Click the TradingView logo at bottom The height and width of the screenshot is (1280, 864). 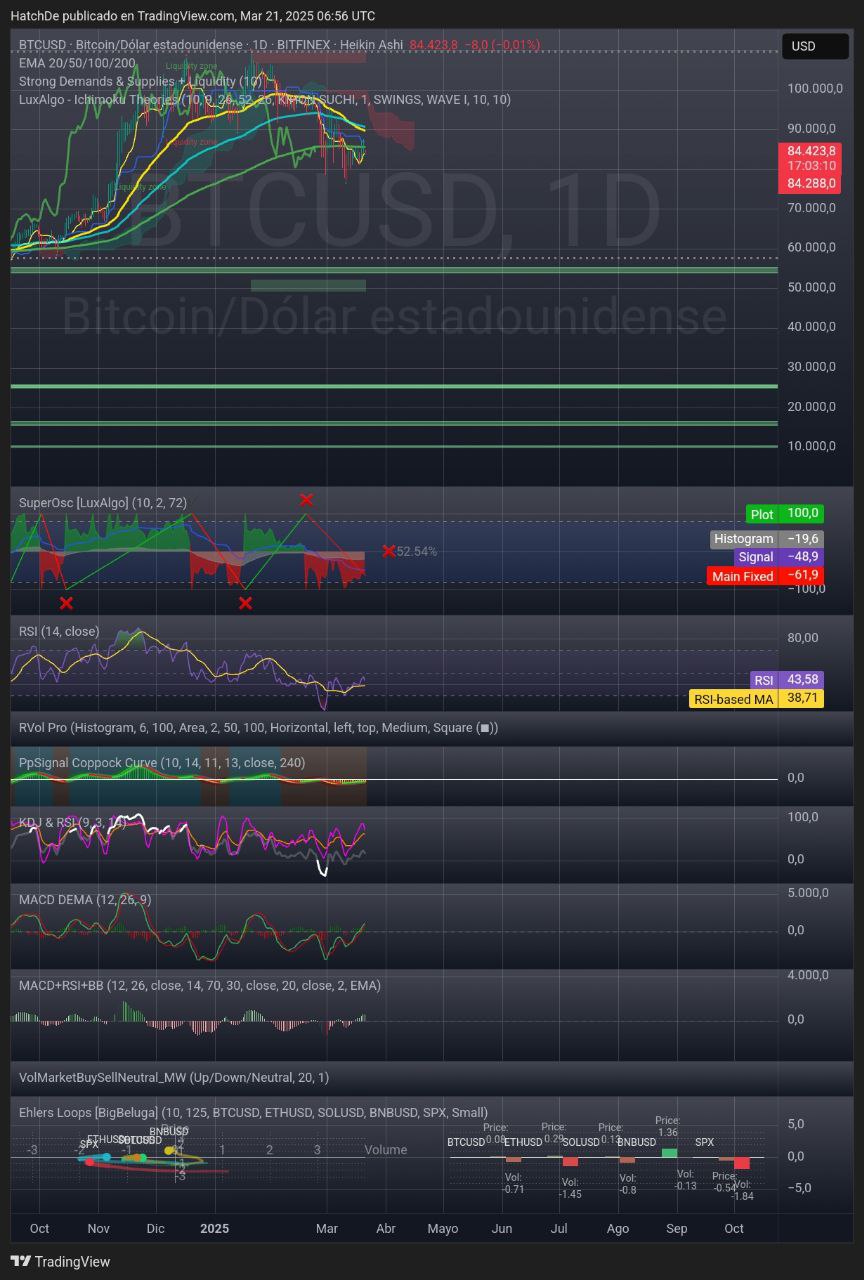(60, 1261)
